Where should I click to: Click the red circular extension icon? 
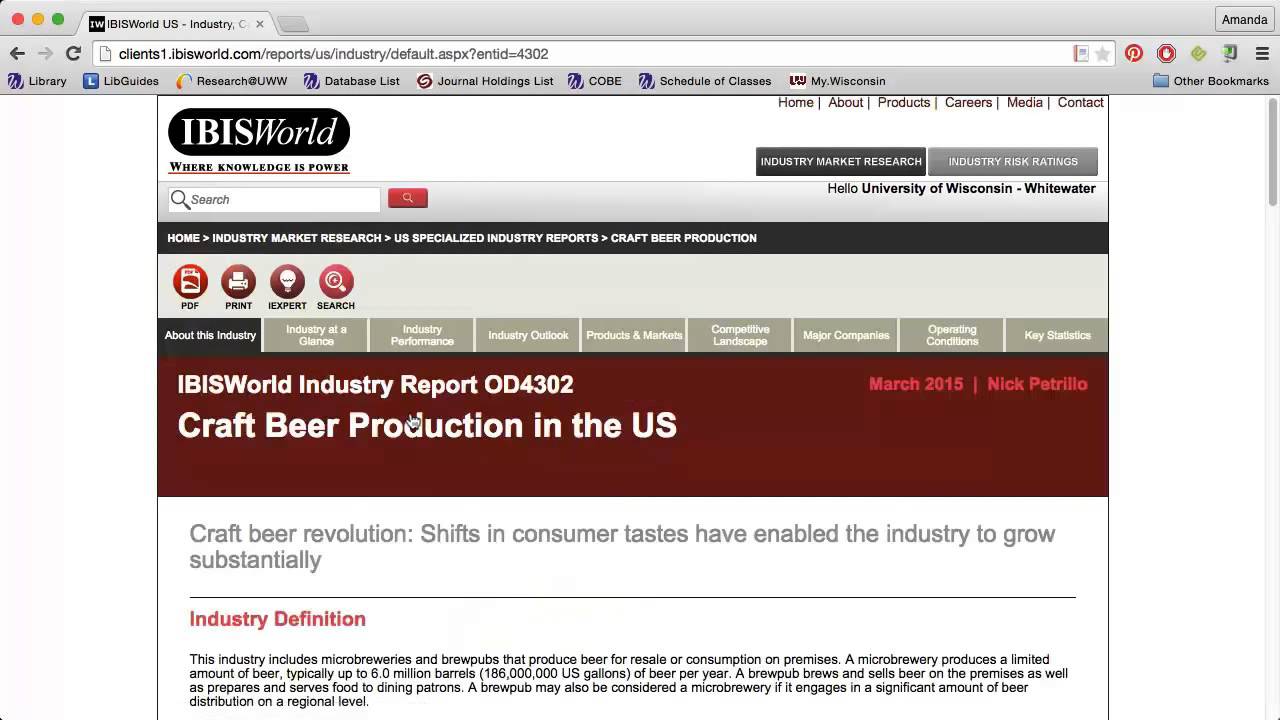1166,54
